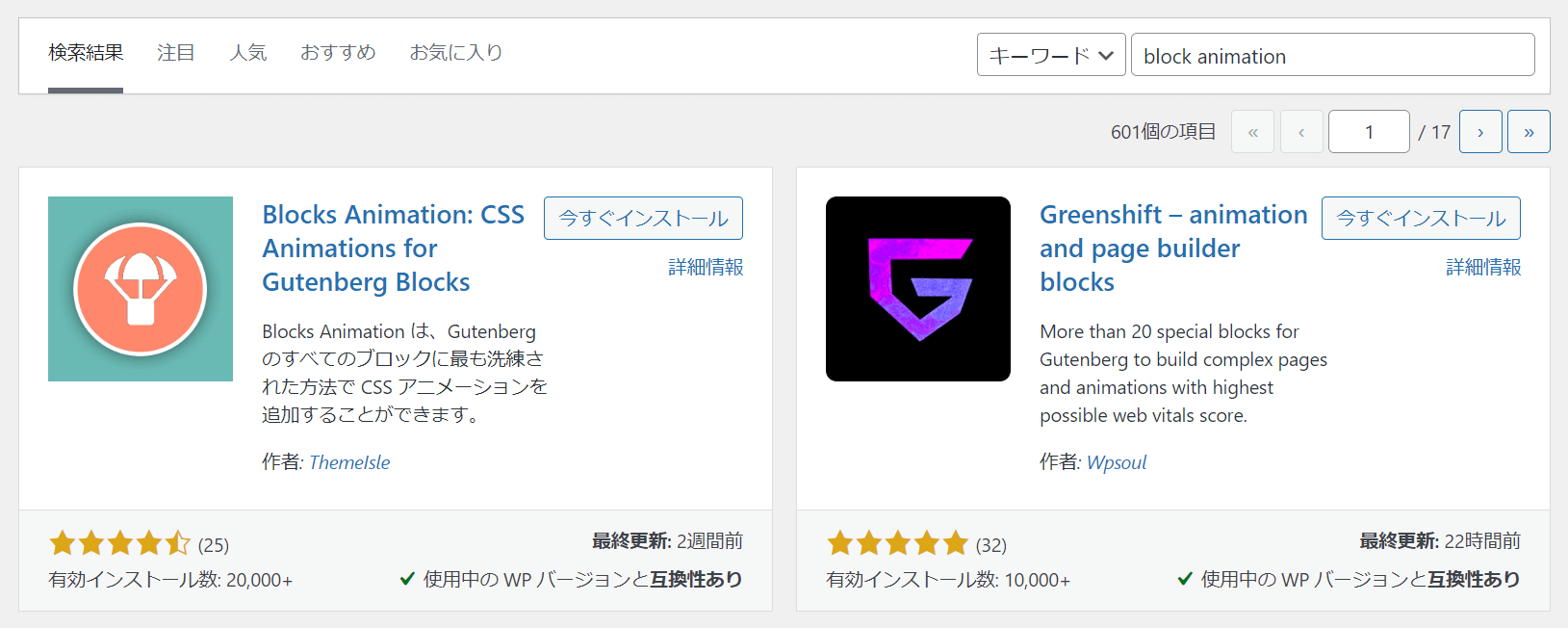Viewport: 1568px width, 628px height.
Task: Show the おすすめ tab
Action: click(338, 53)
